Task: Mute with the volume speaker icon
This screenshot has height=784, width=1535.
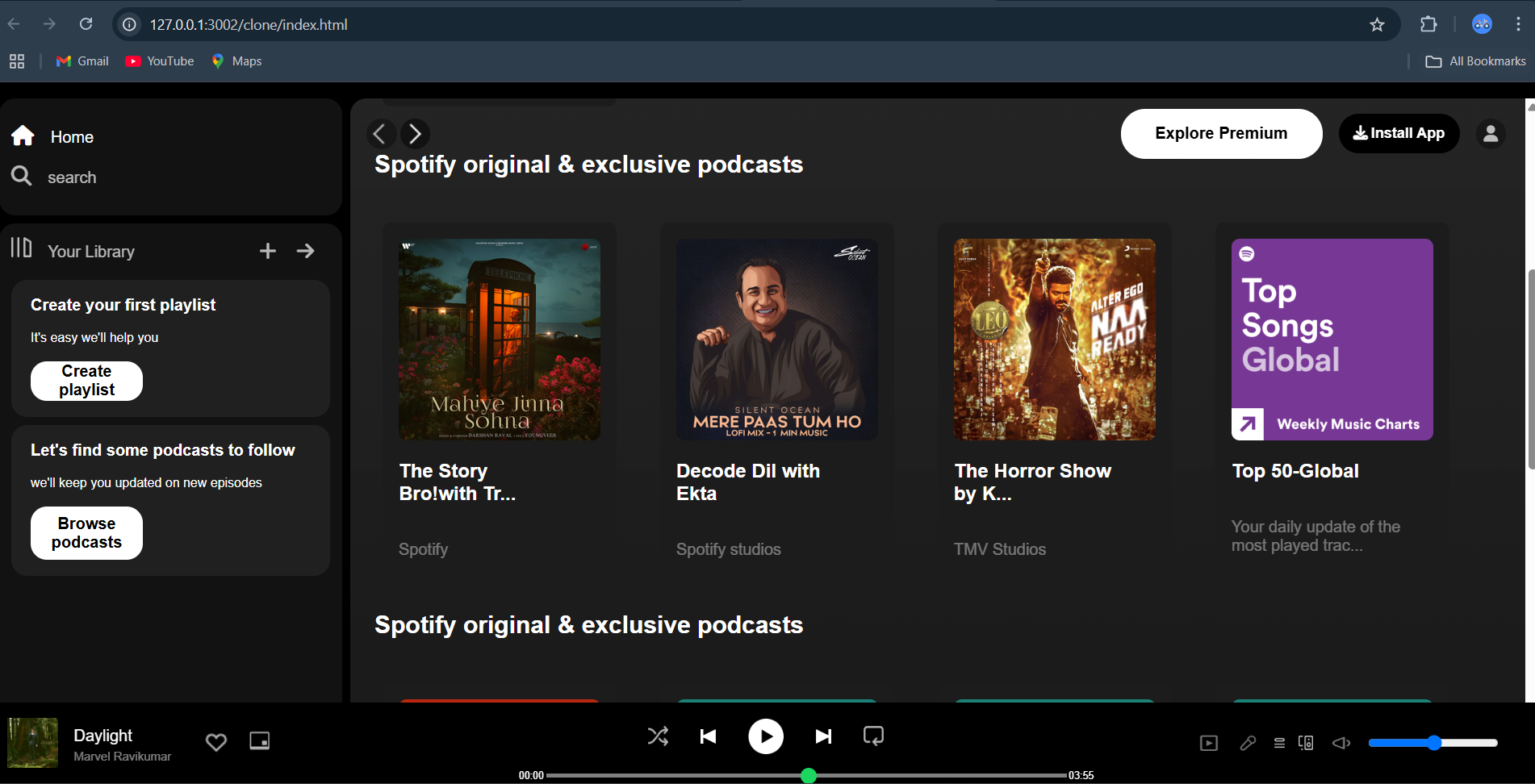Action: (x=1341, y=743)
